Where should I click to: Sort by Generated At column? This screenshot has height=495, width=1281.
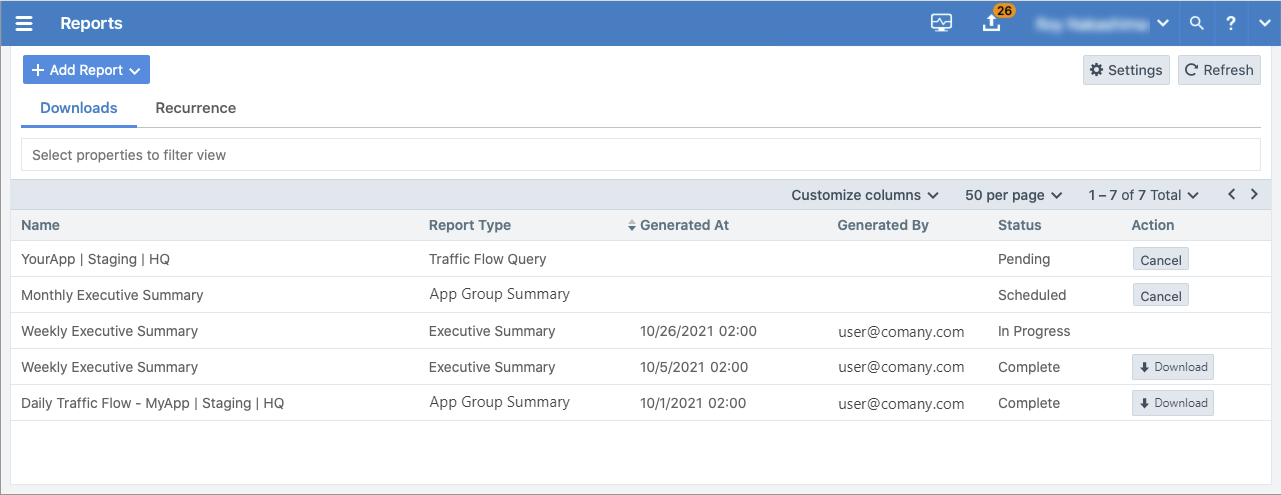(x=678, y=225)
